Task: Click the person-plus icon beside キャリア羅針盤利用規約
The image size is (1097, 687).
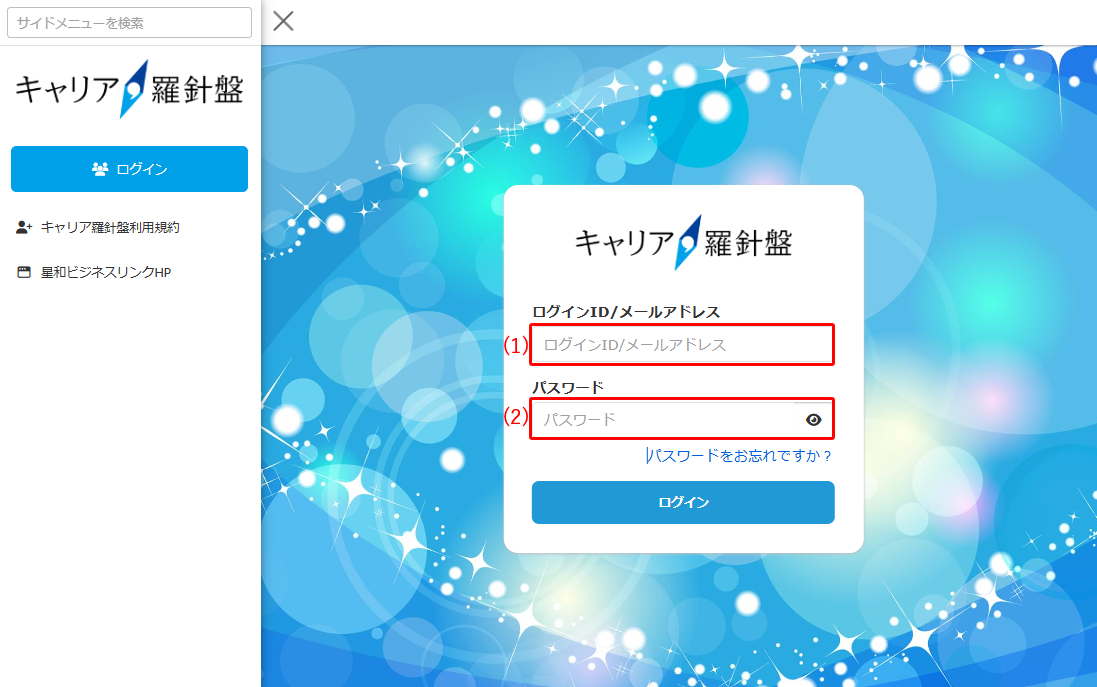Action: (x=24, y=227)
